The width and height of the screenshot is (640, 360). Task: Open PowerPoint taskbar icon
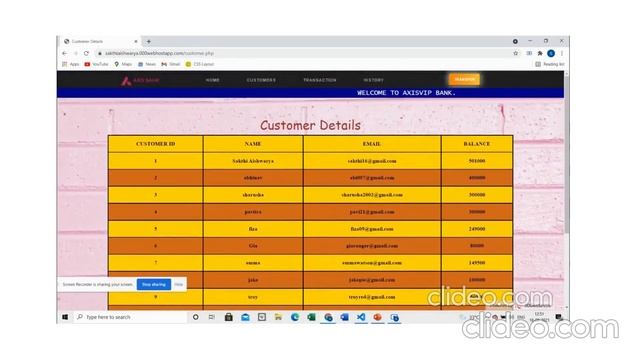(x=378, y=317)
